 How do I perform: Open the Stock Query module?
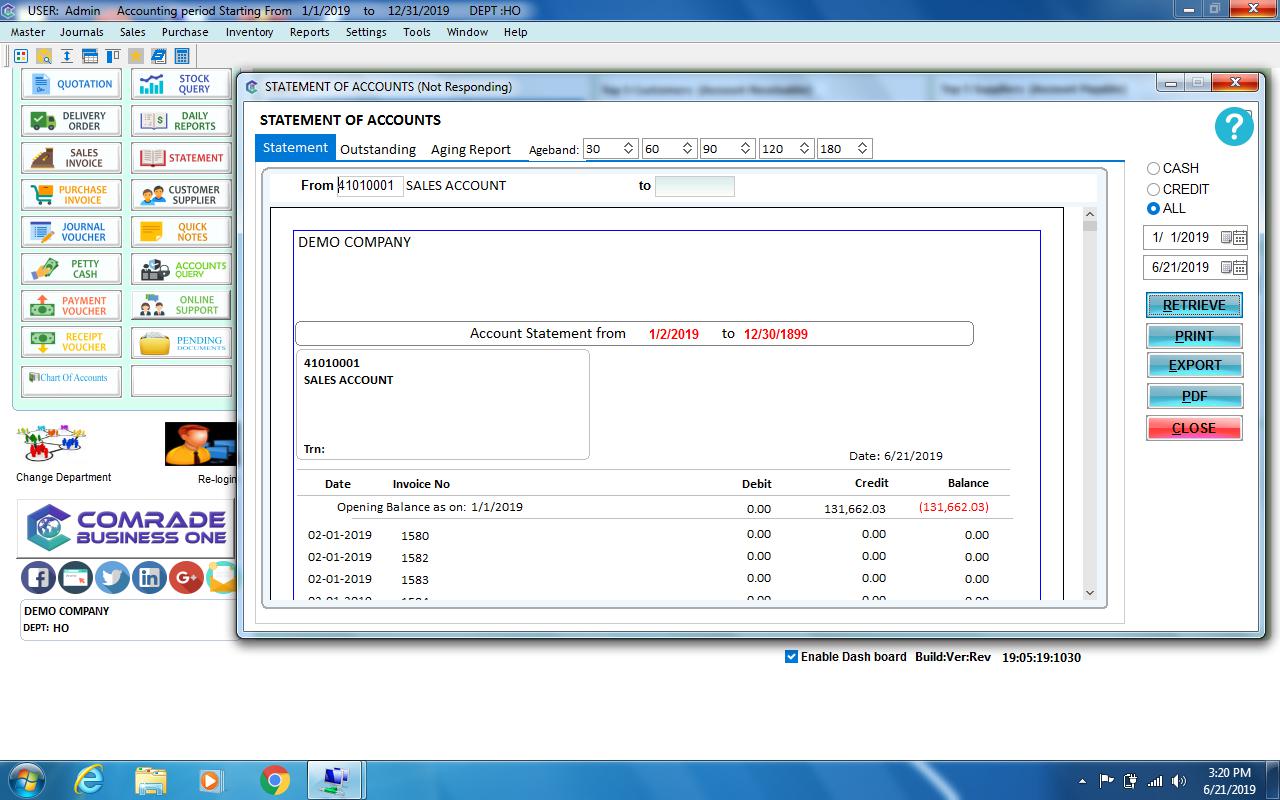click(x=182, y=83)
